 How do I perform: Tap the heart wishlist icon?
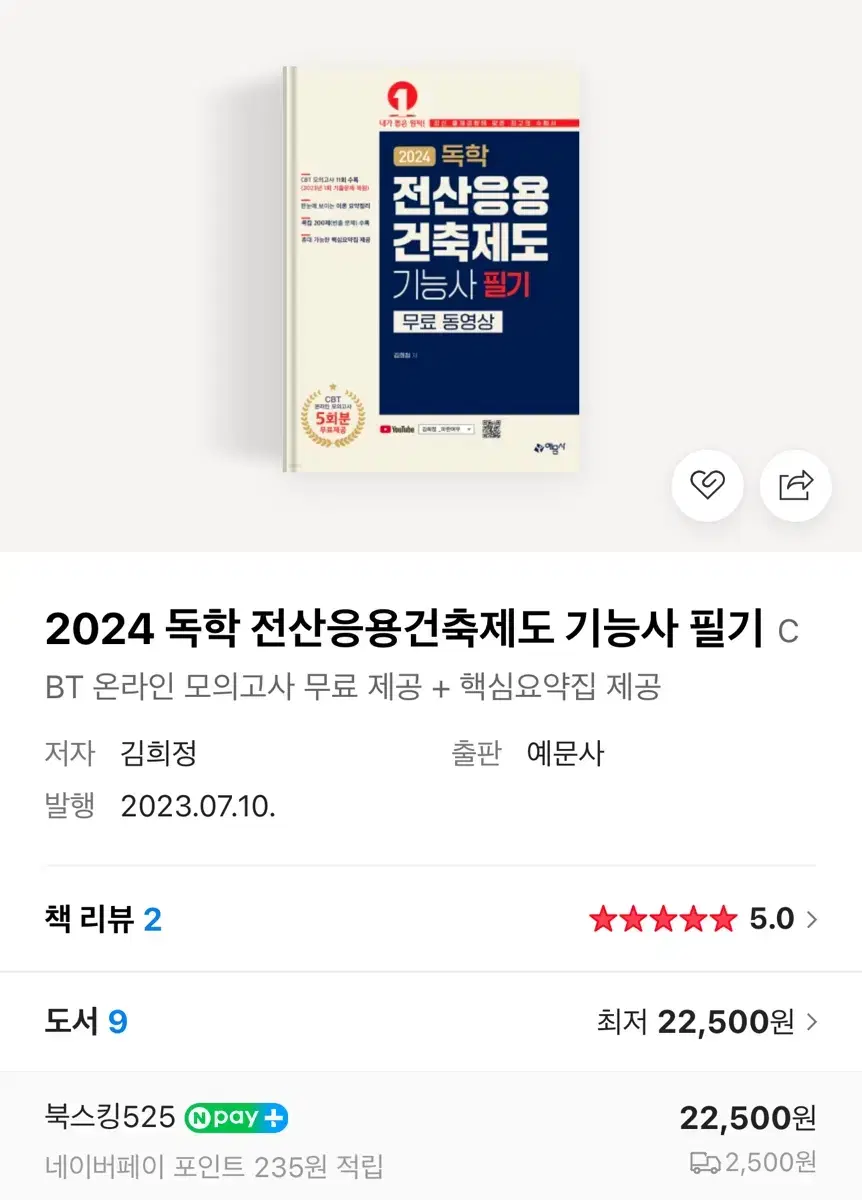tap(707, 486)
